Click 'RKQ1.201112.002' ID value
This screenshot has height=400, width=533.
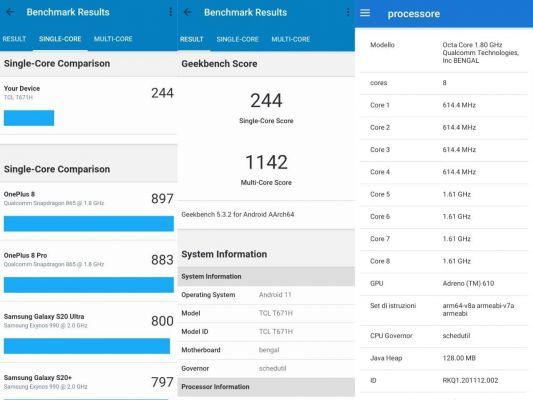coord(470,380)
